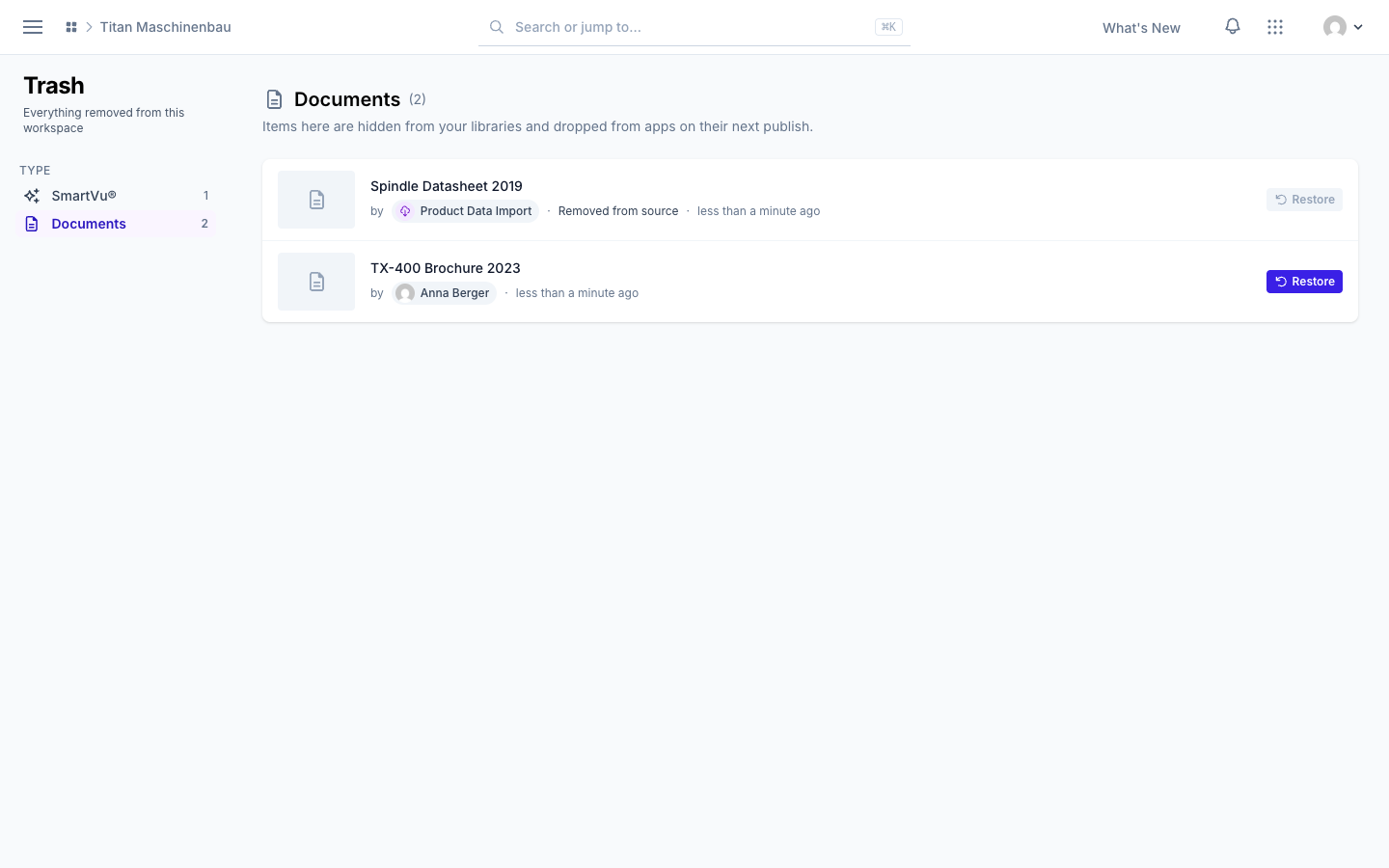This screenshot has height=868, width=1389.
Task: Select Spindle Datasheet 2019 title
Action: click(x=447, y=186)
